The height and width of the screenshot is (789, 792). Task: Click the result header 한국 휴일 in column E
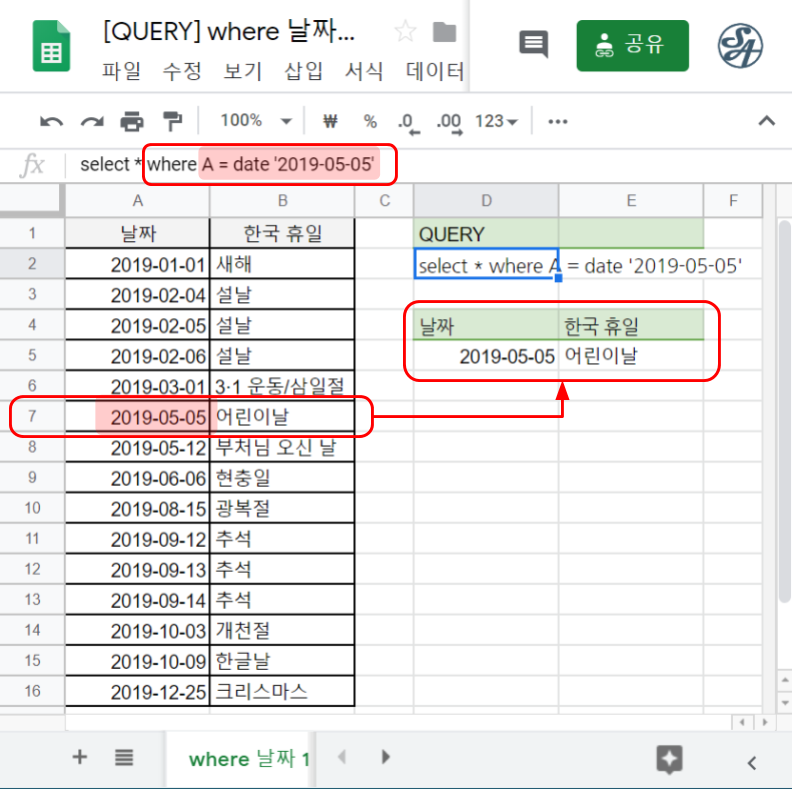631,325
